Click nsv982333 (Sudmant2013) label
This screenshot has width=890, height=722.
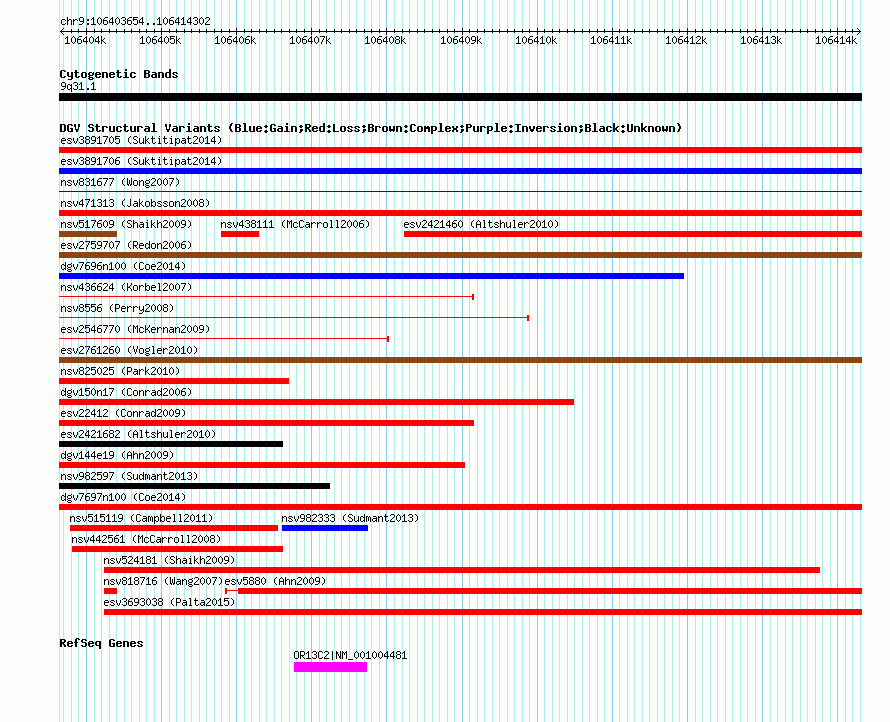coord(350,518)
